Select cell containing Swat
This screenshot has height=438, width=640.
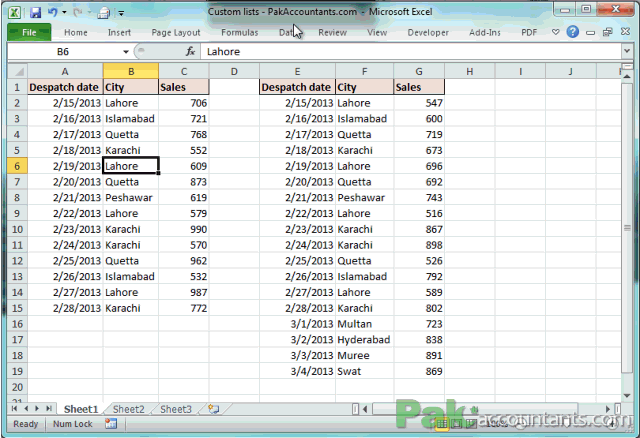click(364, 371)
